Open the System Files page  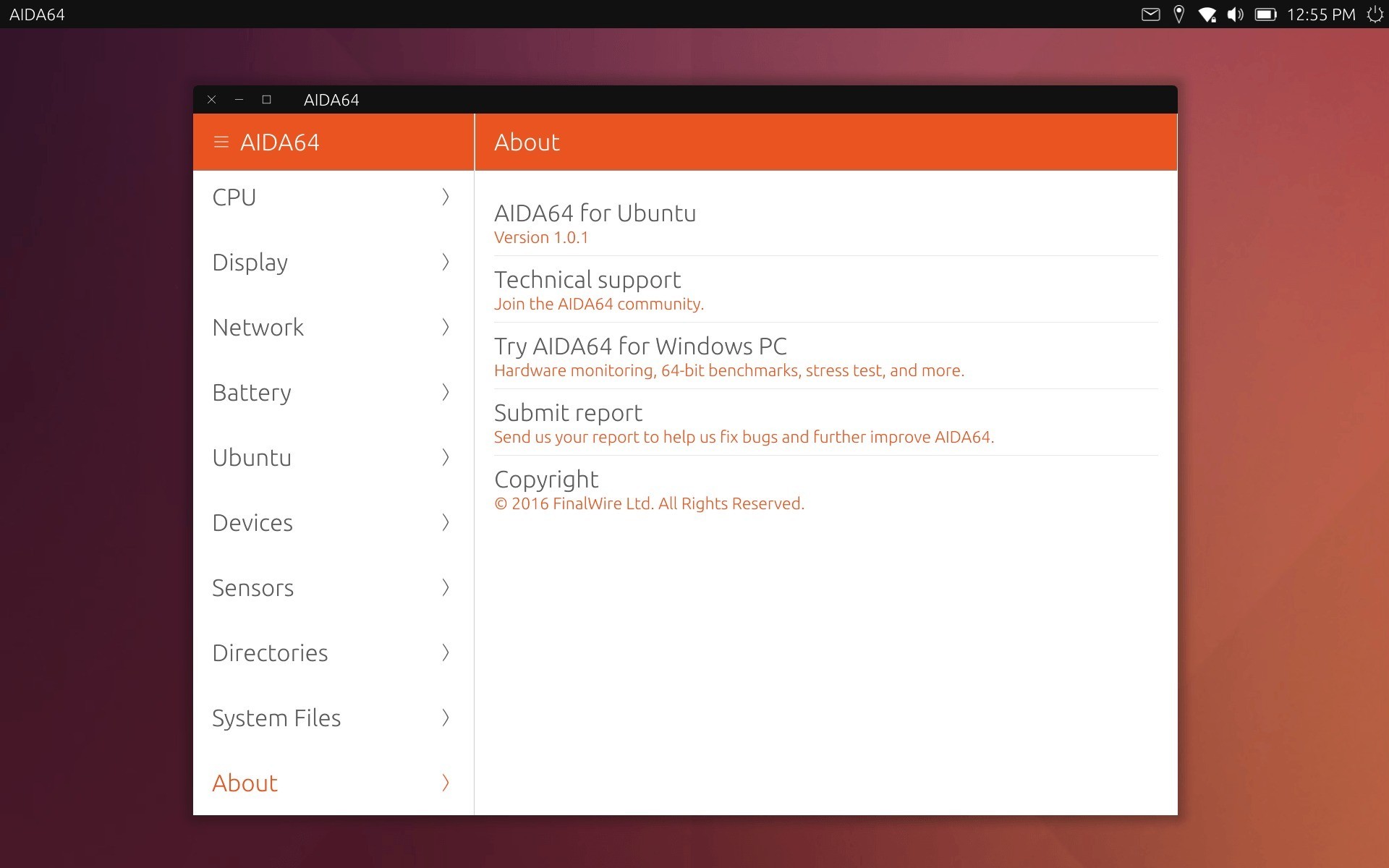(x=276, y=718)
